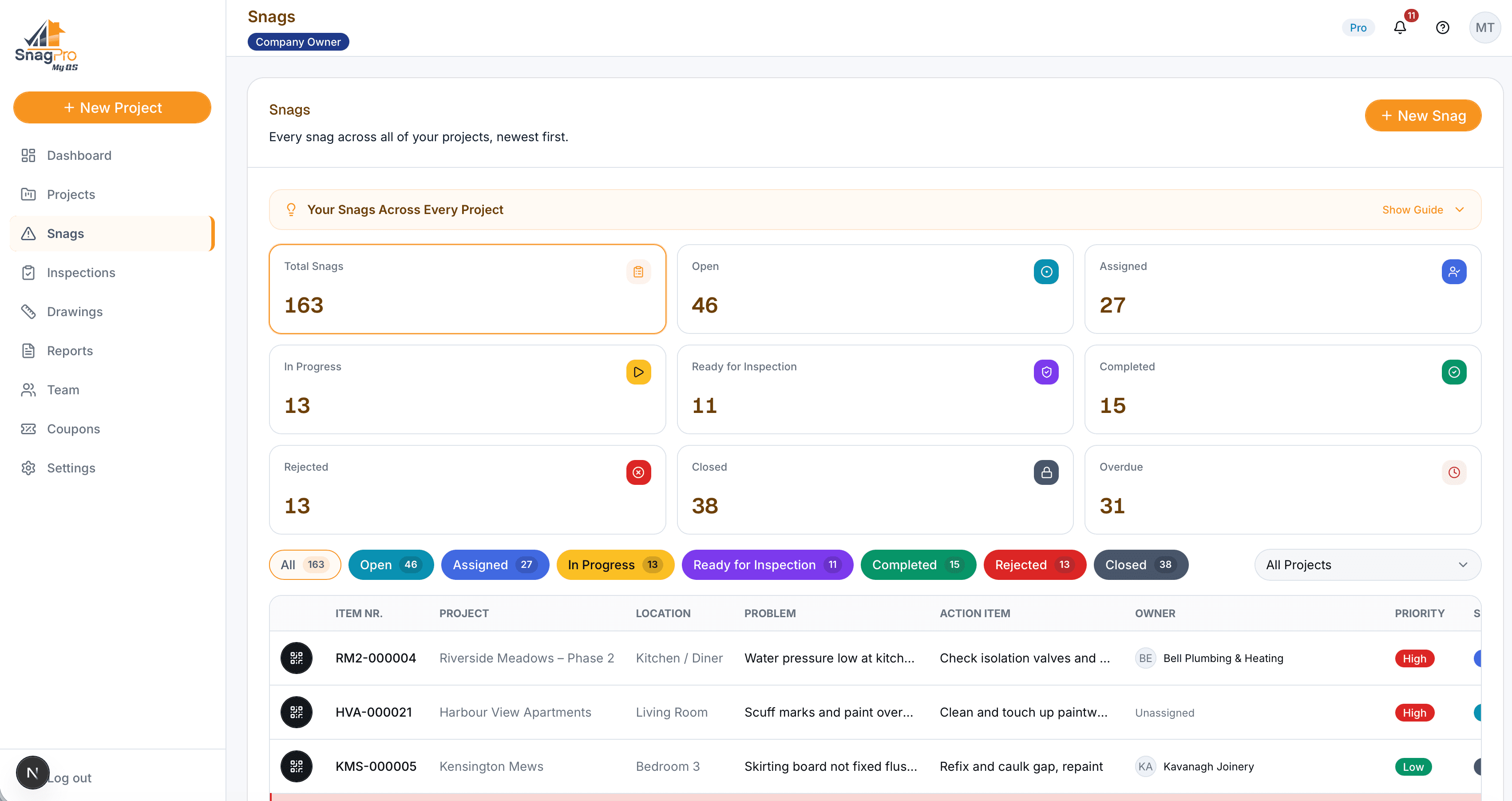Filter snags by Rejected 13 pill
Screen dimensions: 1512x801
pyautogui.click(x=1034, y=565)
